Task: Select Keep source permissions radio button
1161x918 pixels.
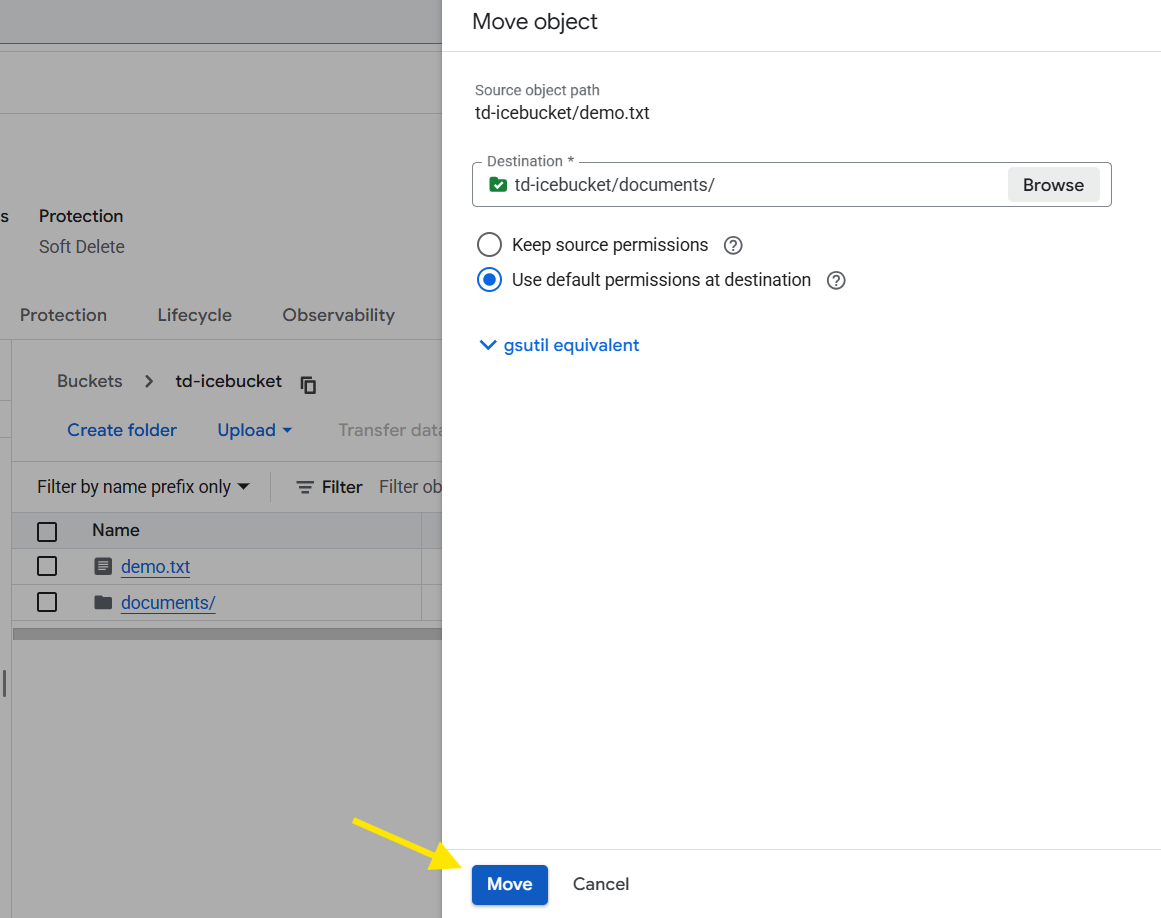Action: pos(489,245)
